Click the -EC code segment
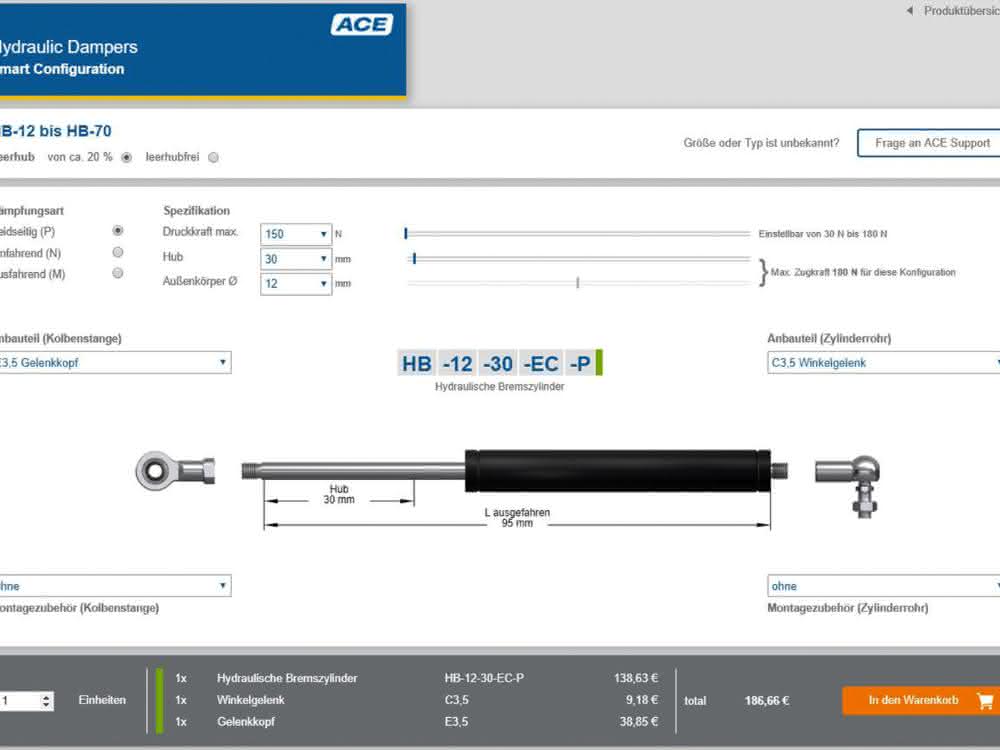 pyautogui.click(x=541, y=364)
